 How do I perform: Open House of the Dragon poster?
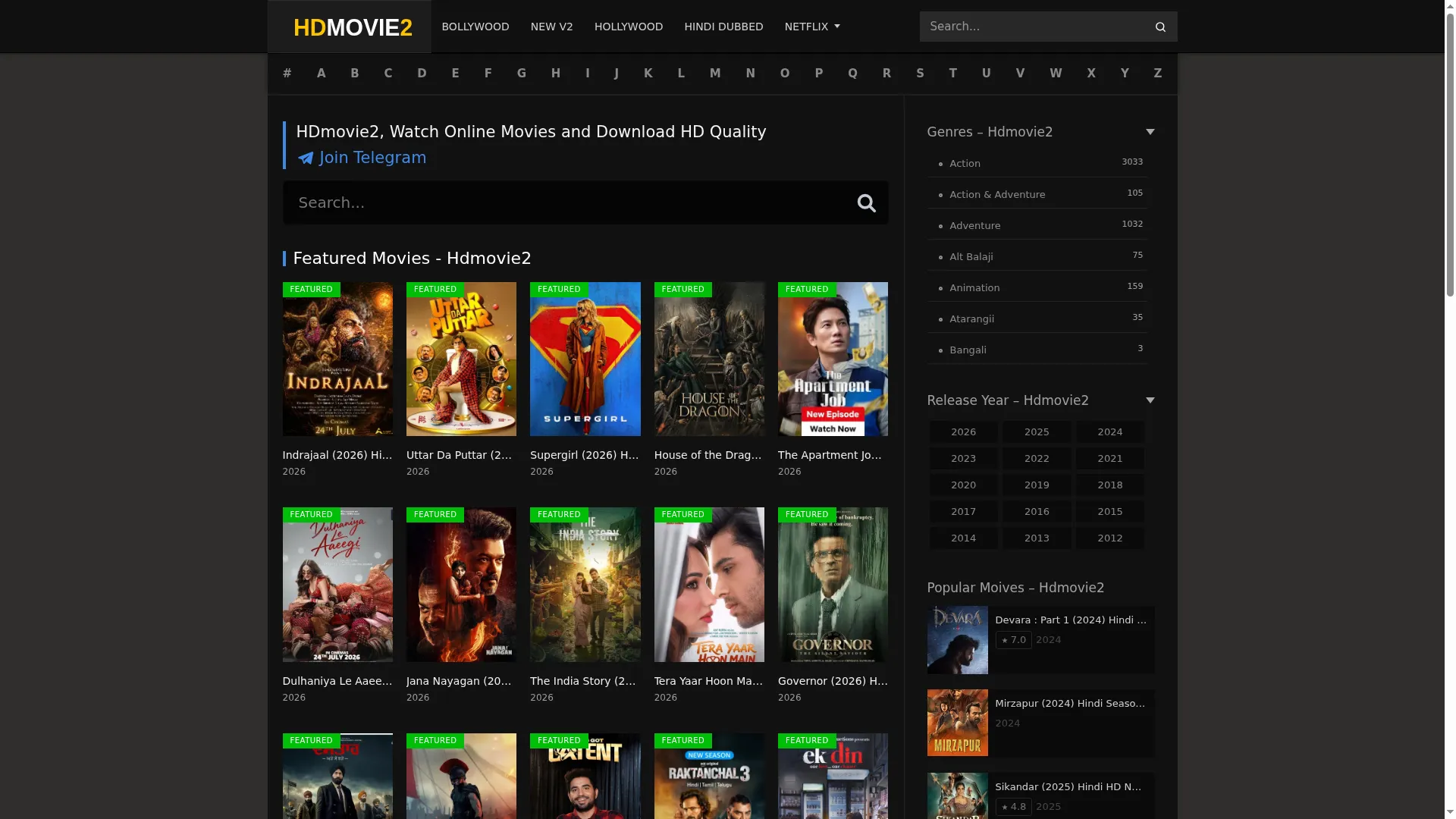tap(709, 359)
